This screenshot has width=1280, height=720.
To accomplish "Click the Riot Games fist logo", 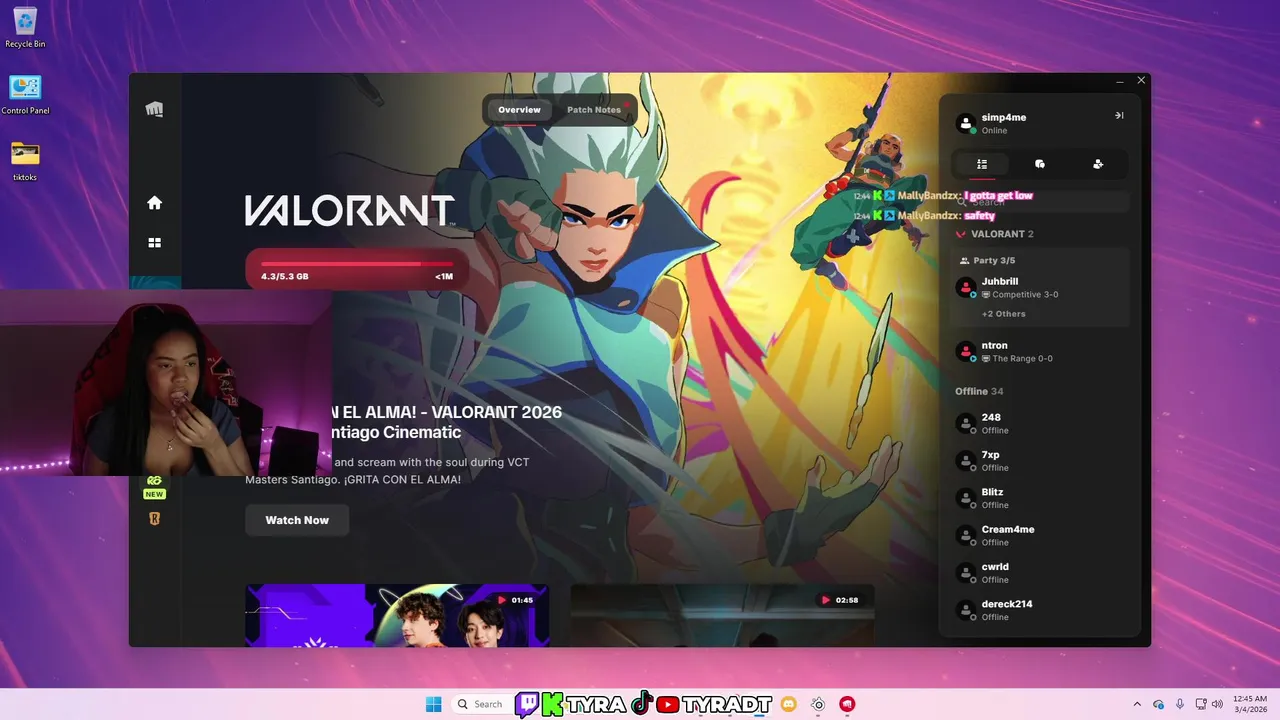I will click(154, 109).
